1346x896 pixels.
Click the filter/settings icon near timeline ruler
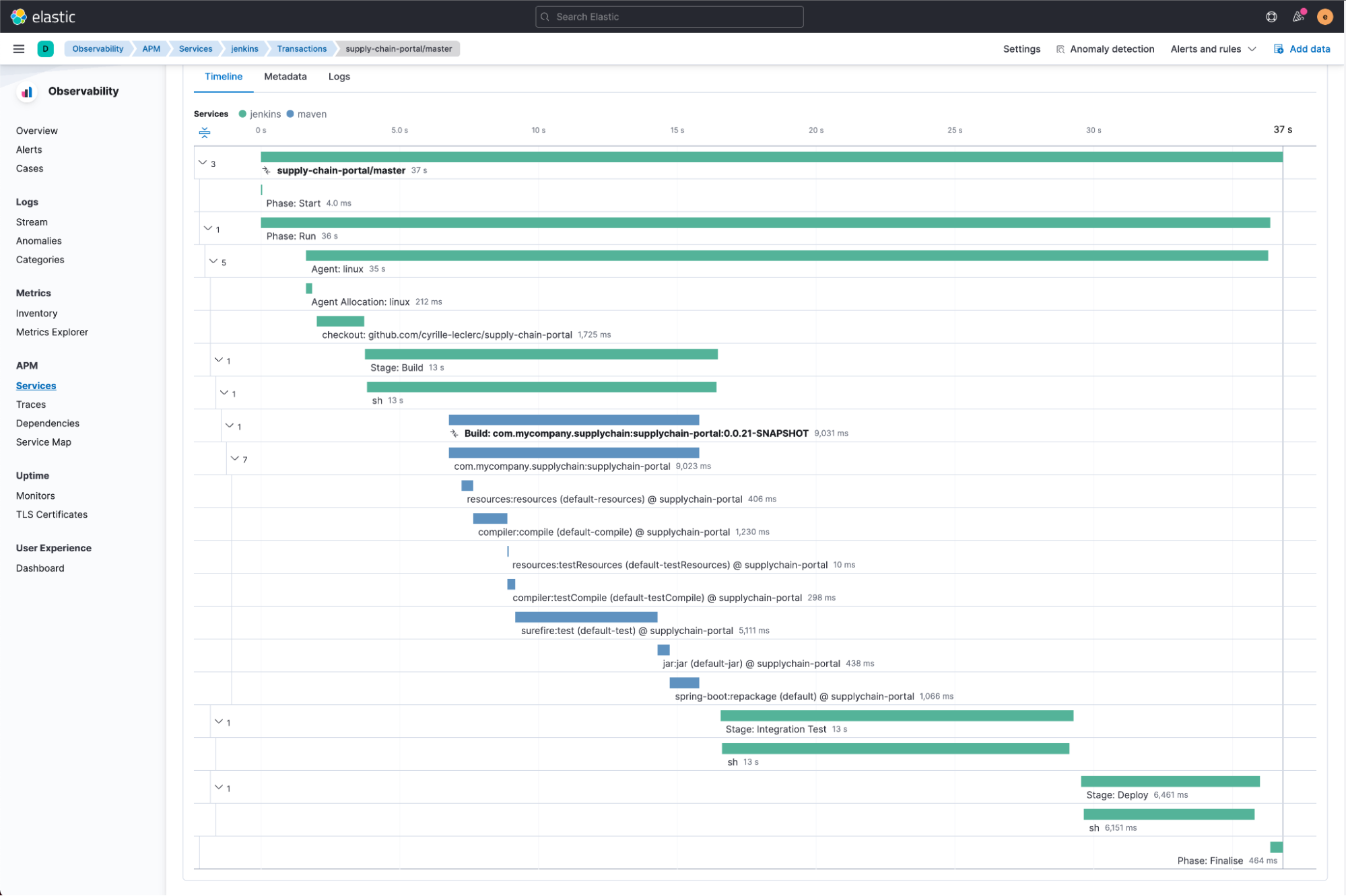click(x=205, y=131)
